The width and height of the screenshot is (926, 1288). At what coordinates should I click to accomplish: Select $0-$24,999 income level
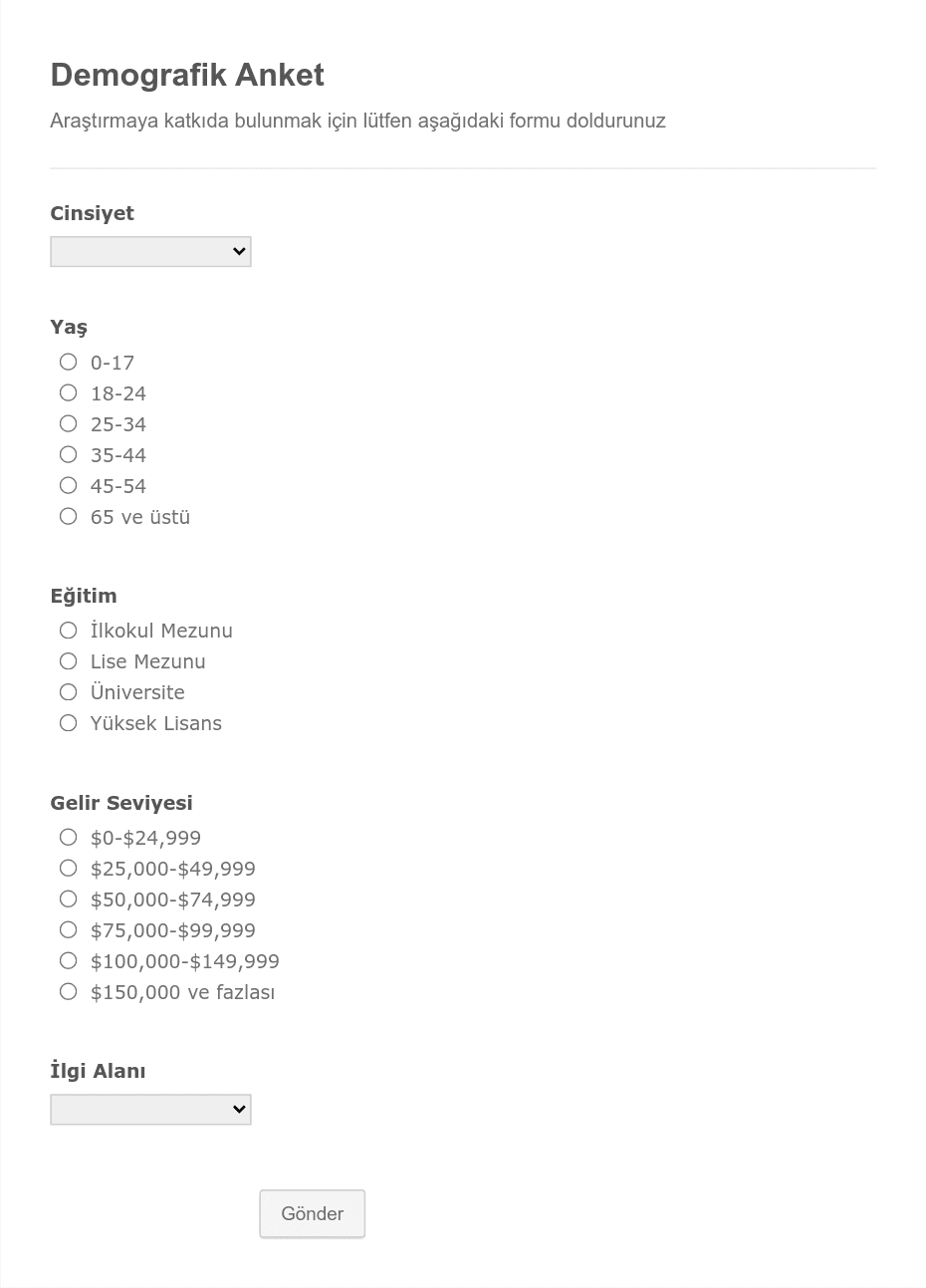tap(68, 837)
